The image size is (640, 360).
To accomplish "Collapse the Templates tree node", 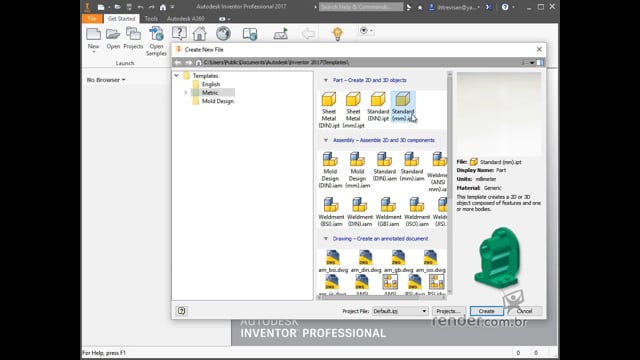I will point(176,76).
